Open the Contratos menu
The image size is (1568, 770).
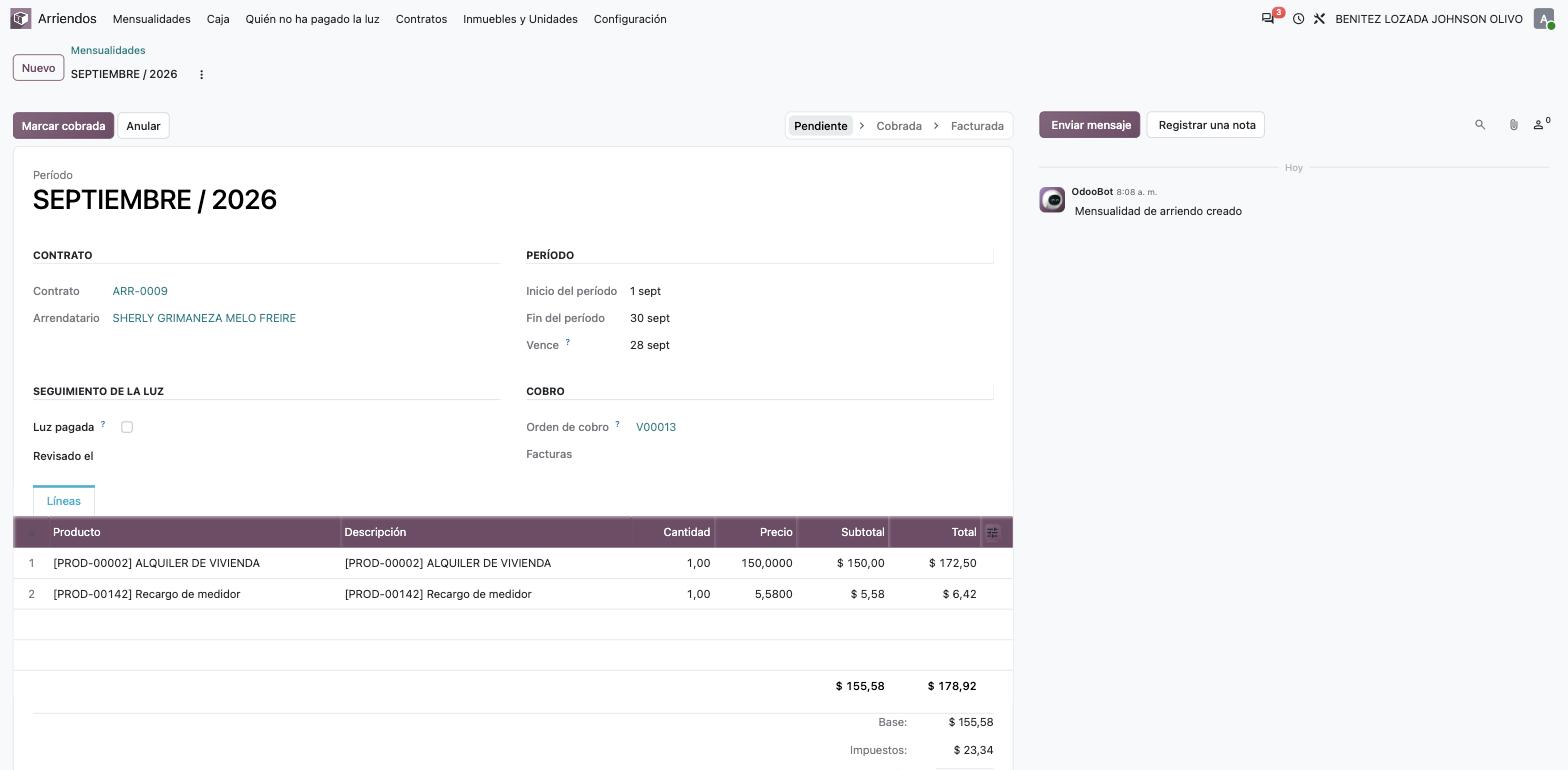[x=421, y=19]
